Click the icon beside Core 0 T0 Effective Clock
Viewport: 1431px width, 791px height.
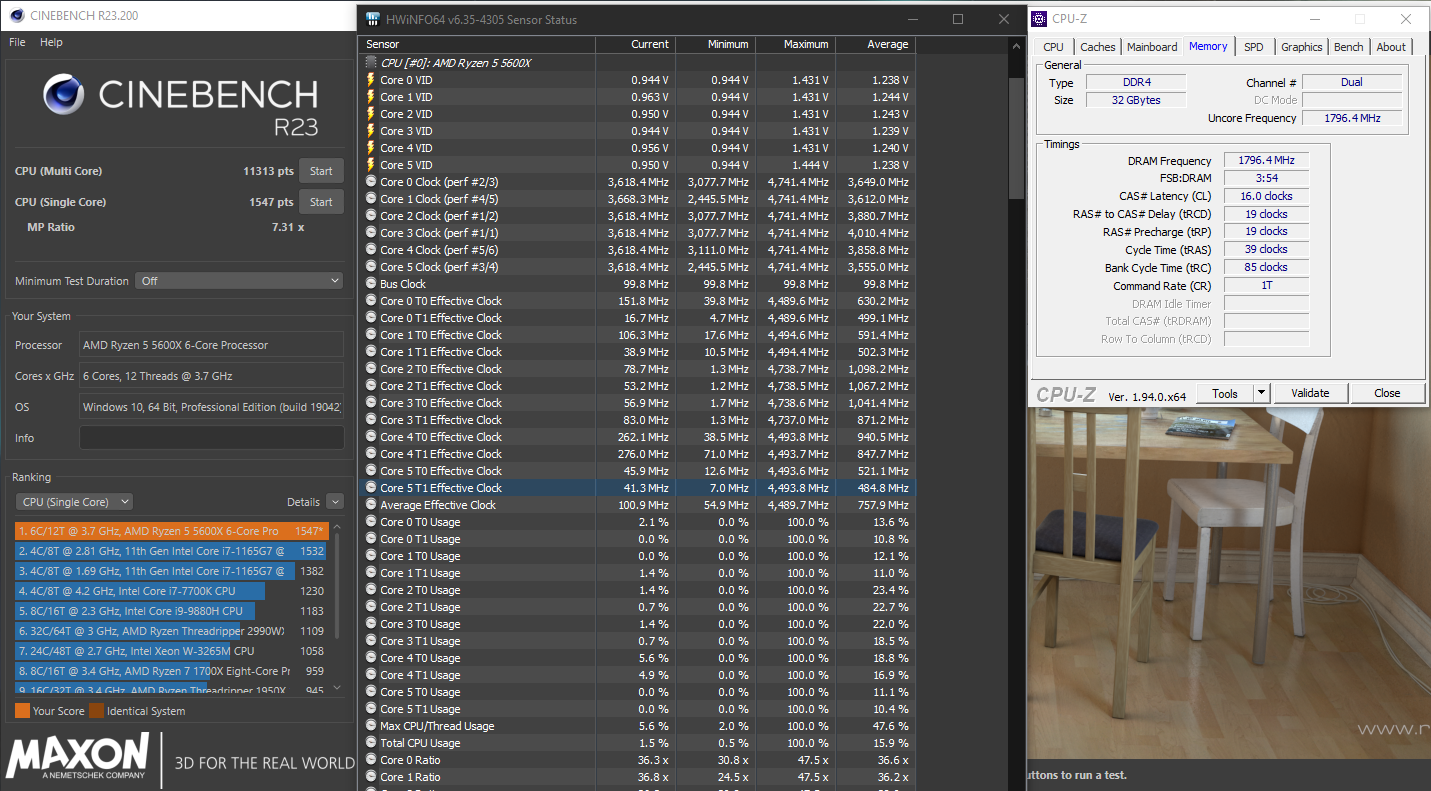(x=371, y=301)
